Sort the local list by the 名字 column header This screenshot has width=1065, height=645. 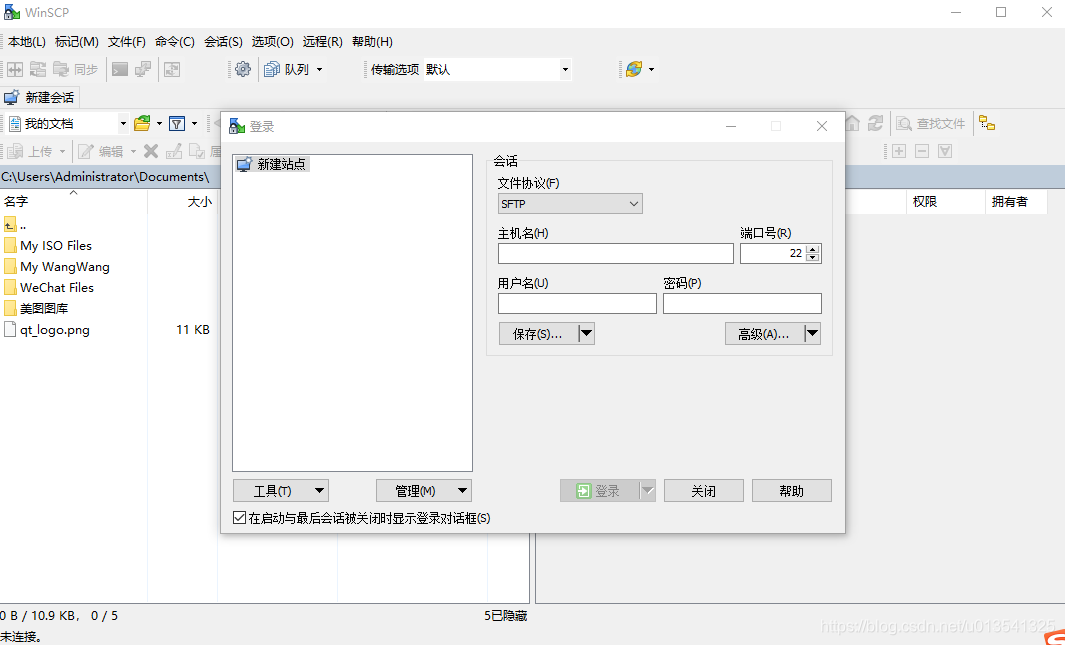(73, 202)
